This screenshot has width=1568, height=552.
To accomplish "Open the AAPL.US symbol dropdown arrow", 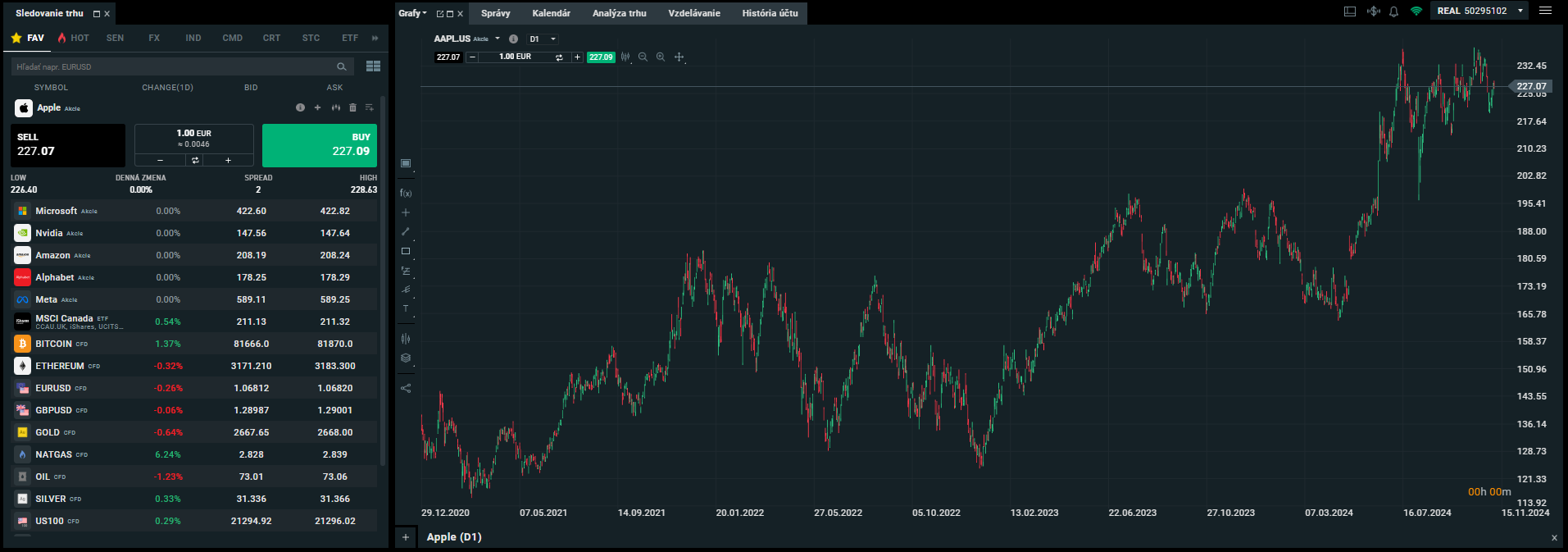I will [x=498, y=39].
